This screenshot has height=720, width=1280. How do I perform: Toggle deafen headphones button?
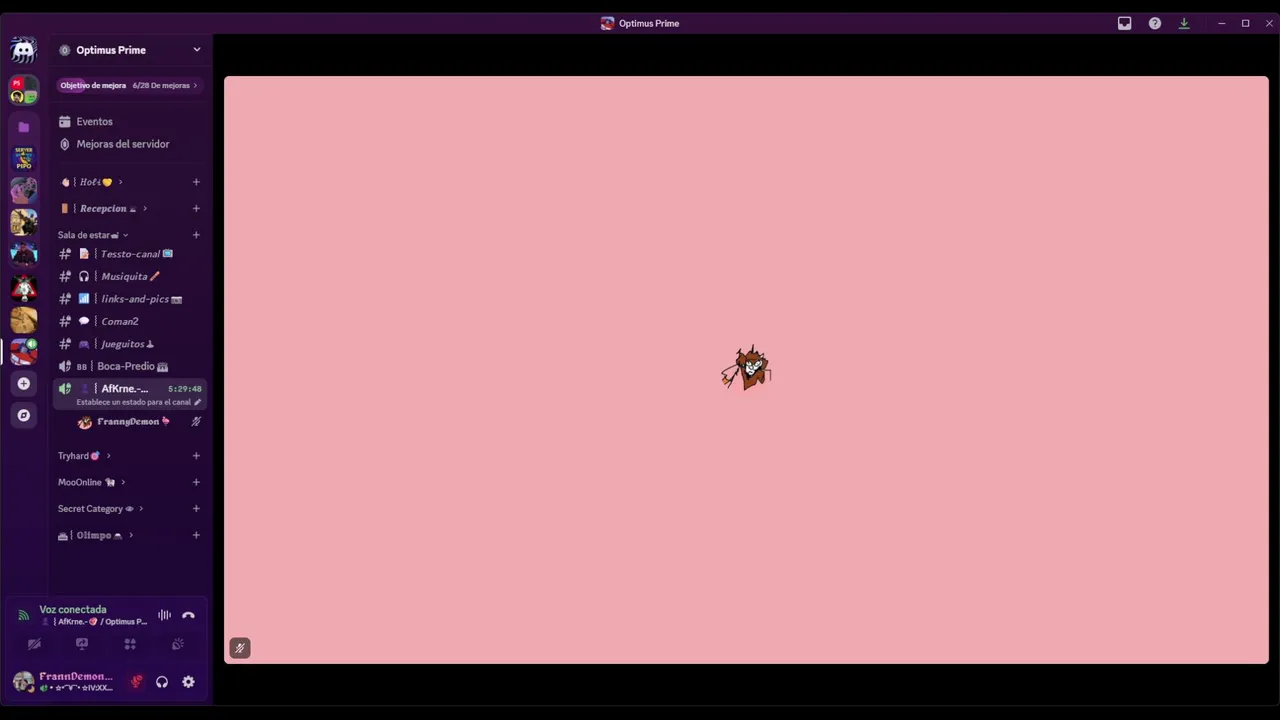click(162, 682)
